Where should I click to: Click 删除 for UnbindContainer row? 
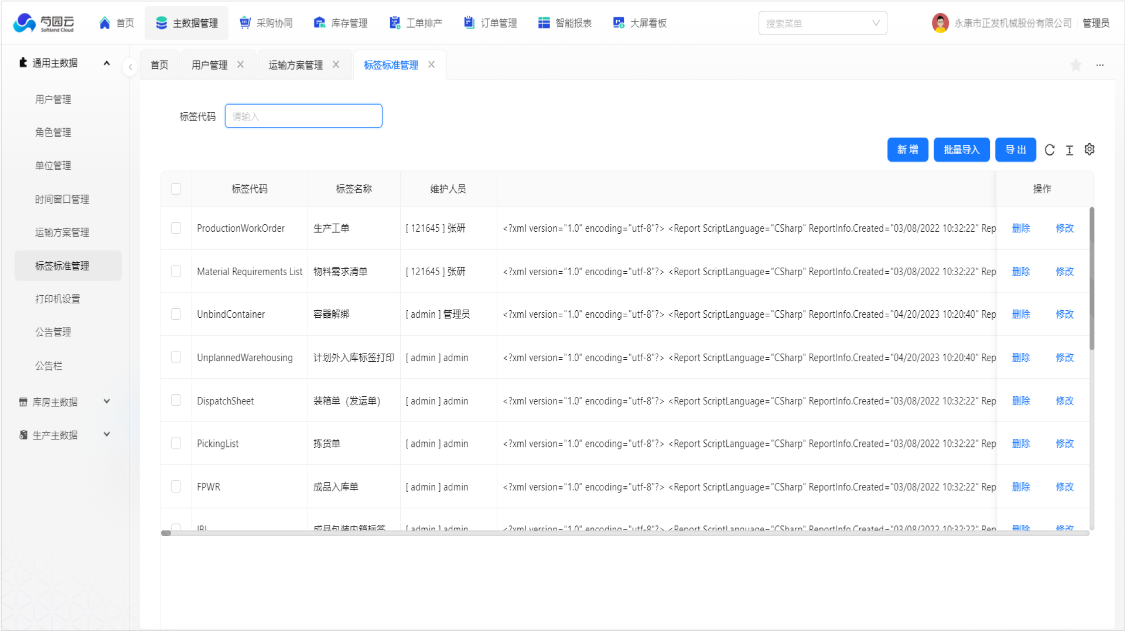pyautogui.click(x=1021, y=314)
